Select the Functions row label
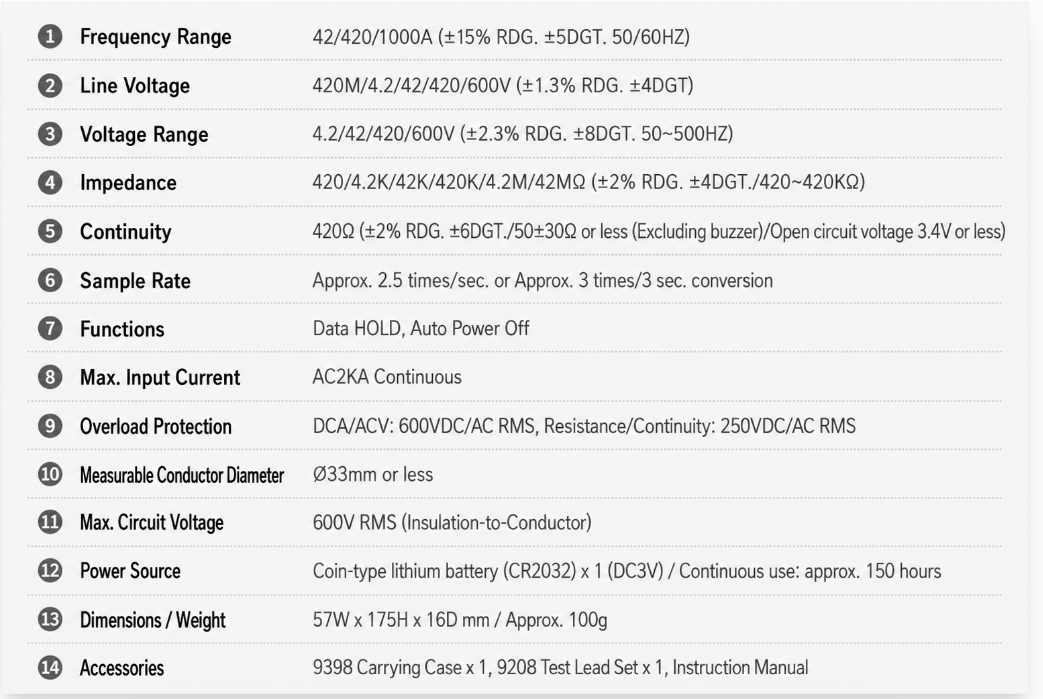 click(122, 329)
